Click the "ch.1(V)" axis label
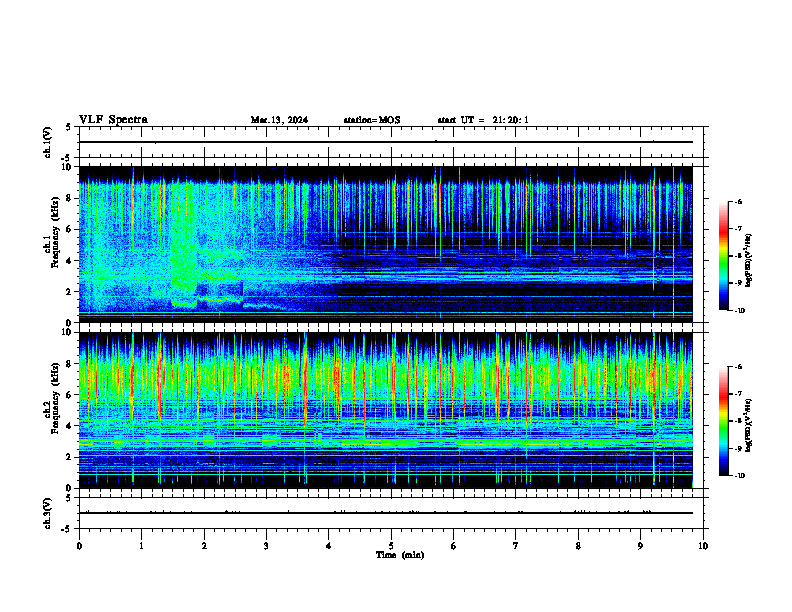 (x=48, y=142)
